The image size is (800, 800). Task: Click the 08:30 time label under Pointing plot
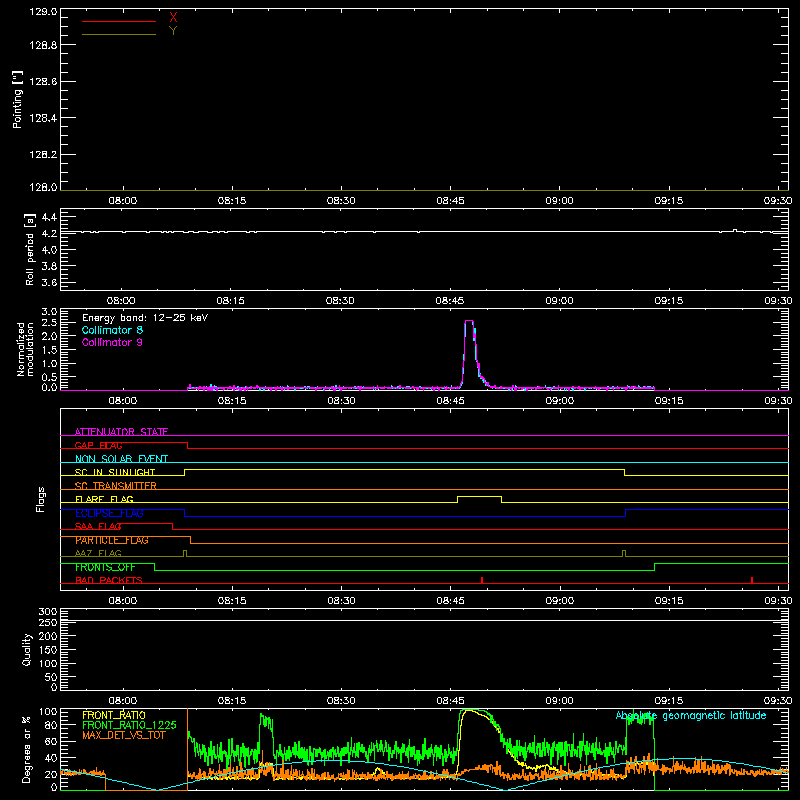tap(341, 201)
